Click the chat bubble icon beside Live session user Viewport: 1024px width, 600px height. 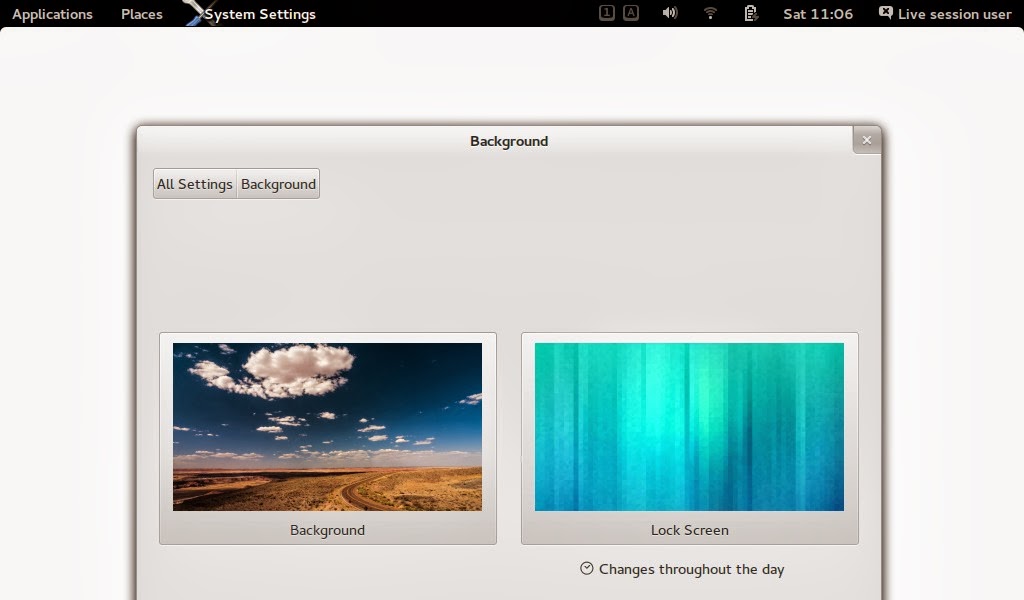886,12
